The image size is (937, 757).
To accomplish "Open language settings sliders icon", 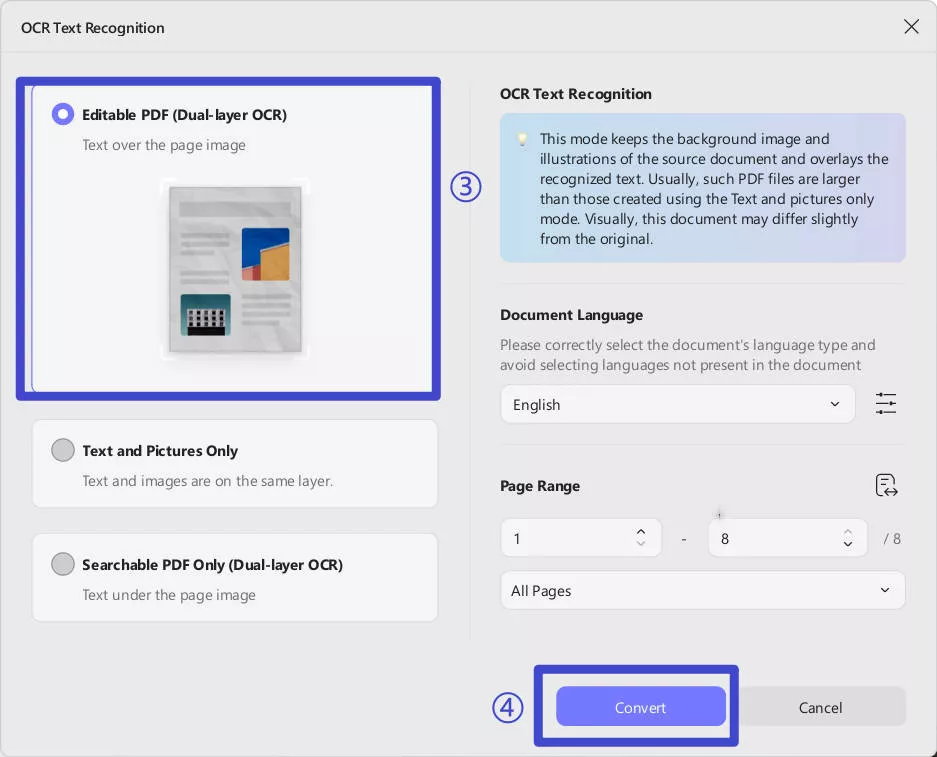I will coord(886,404).
